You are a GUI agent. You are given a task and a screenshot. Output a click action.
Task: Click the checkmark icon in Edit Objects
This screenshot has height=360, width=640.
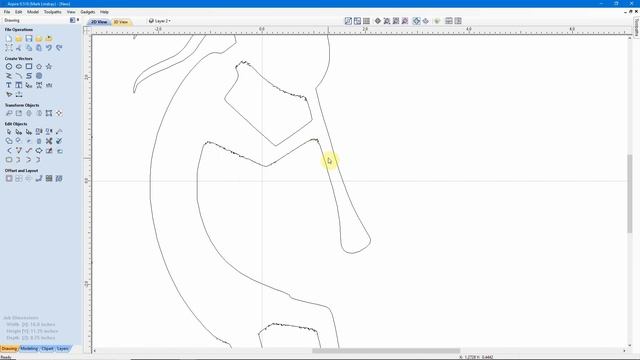coord(59,141)
